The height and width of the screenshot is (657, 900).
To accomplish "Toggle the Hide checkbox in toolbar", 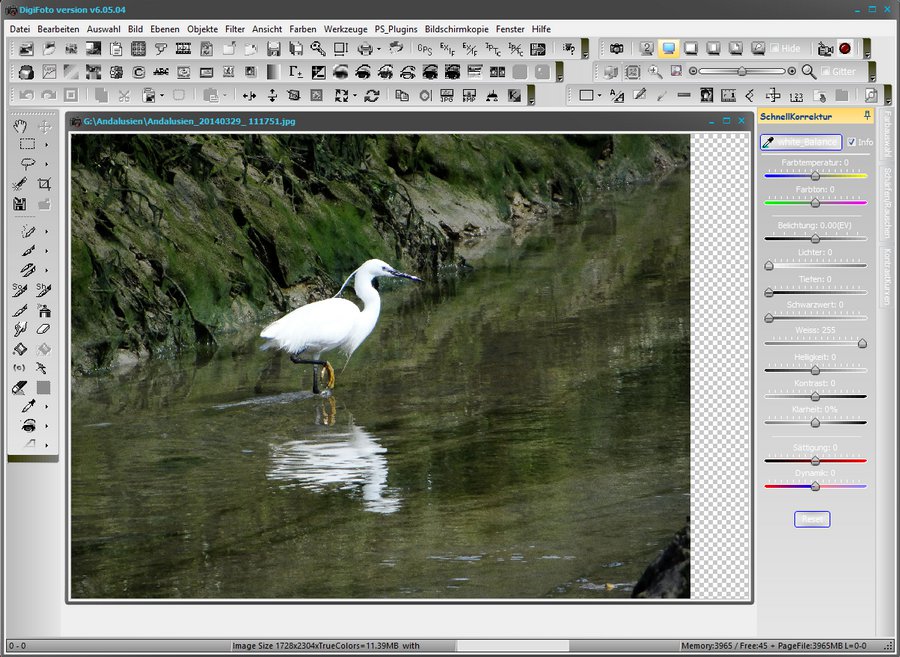I will pos(774,48).
